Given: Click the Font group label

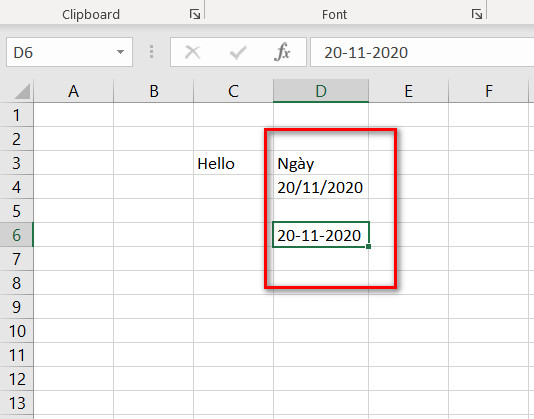Looking at the screenshot, I should pos(334,14).
